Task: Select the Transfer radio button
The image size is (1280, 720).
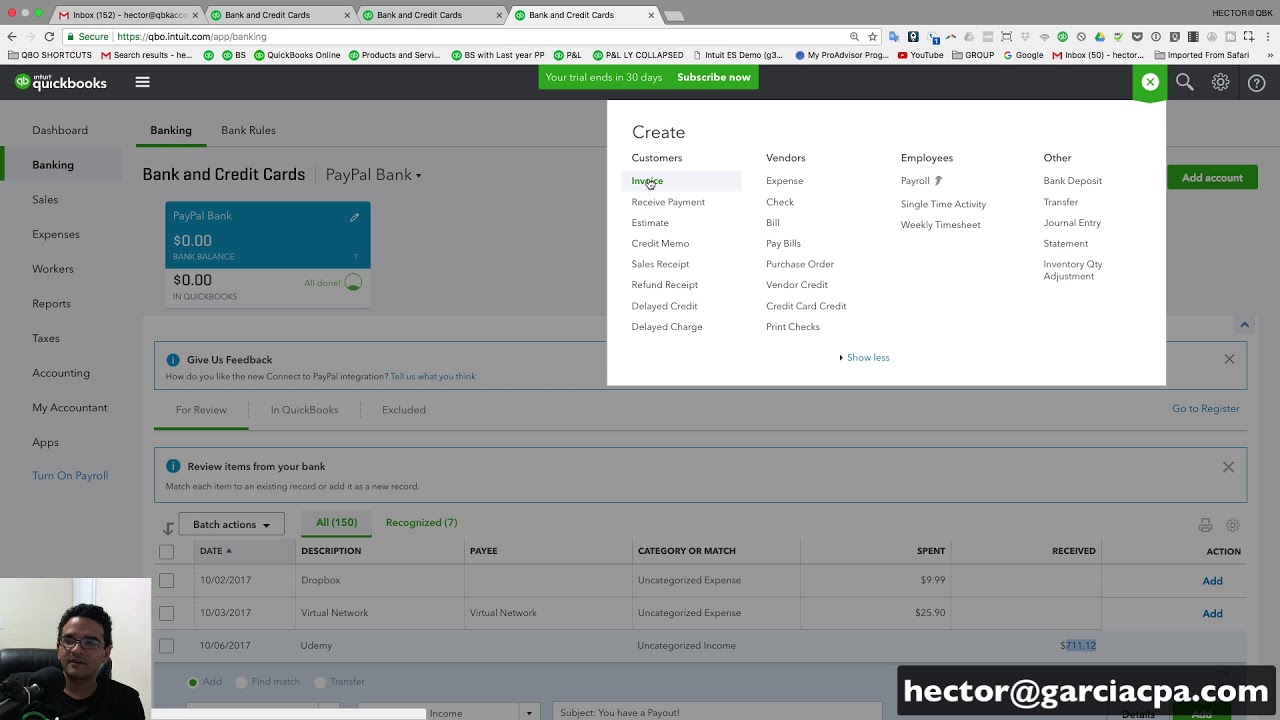Action: point(320,682)
